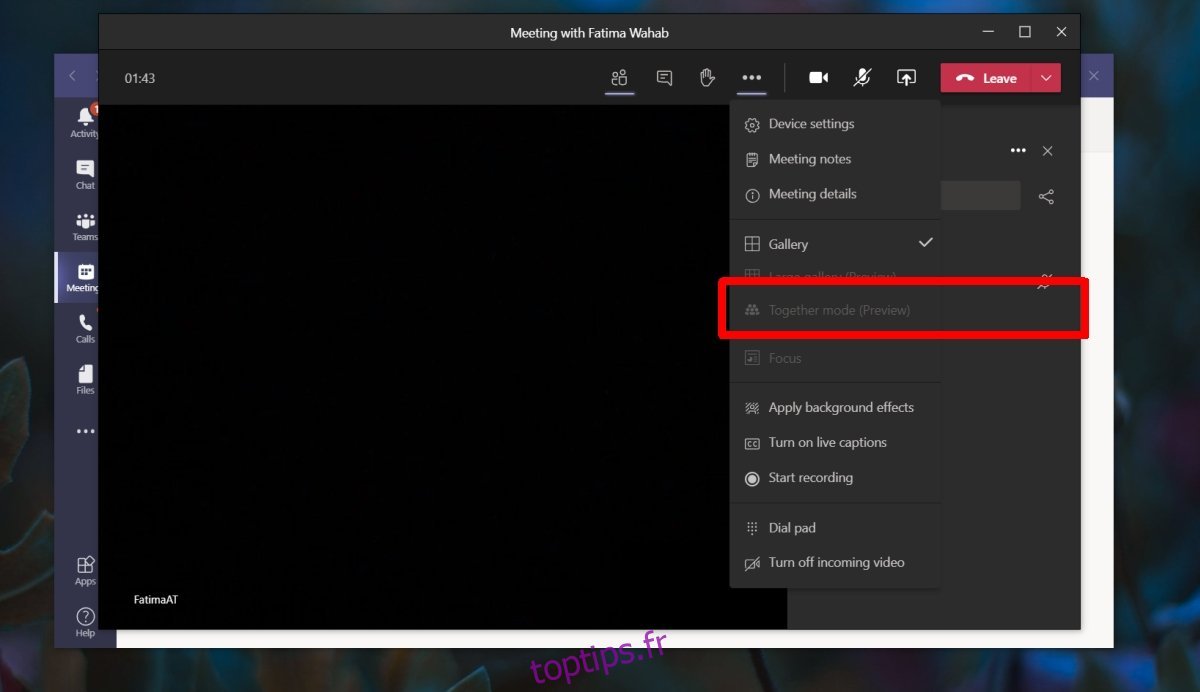The image size is (1200, 692).
Task: Open Calls in the sidebar
Action: 85,328
